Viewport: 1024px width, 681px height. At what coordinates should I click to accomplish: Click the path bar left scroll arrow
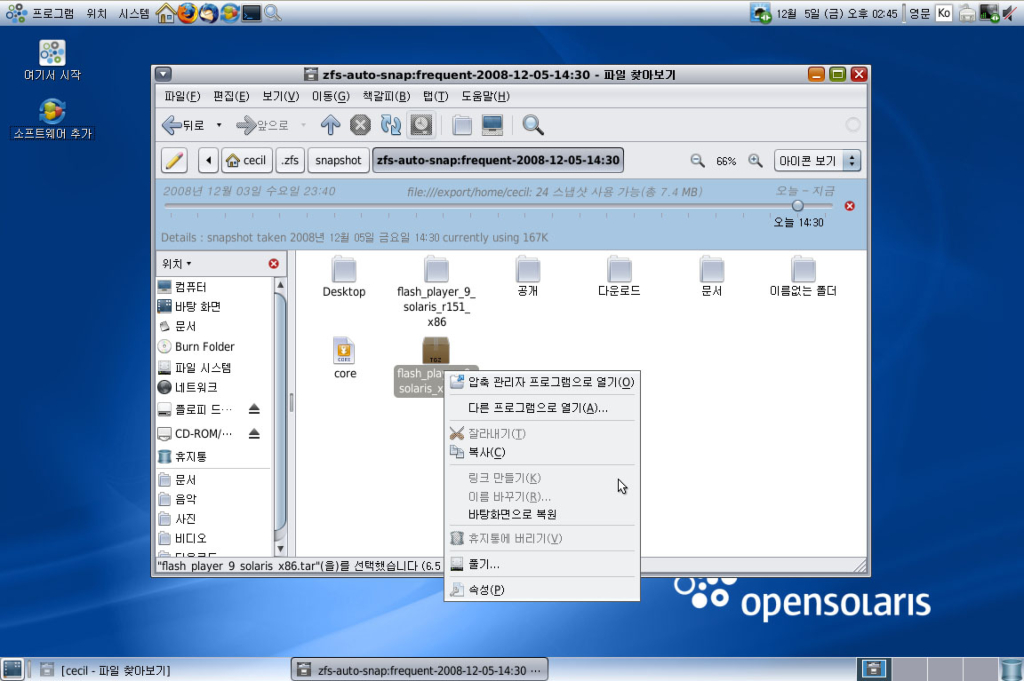pos(208,160)
